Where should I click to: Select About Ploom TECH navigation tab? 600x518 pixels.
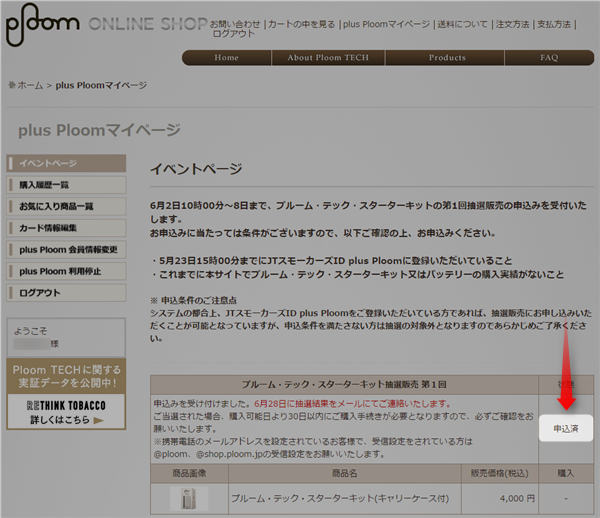click(x=328, y=58)
